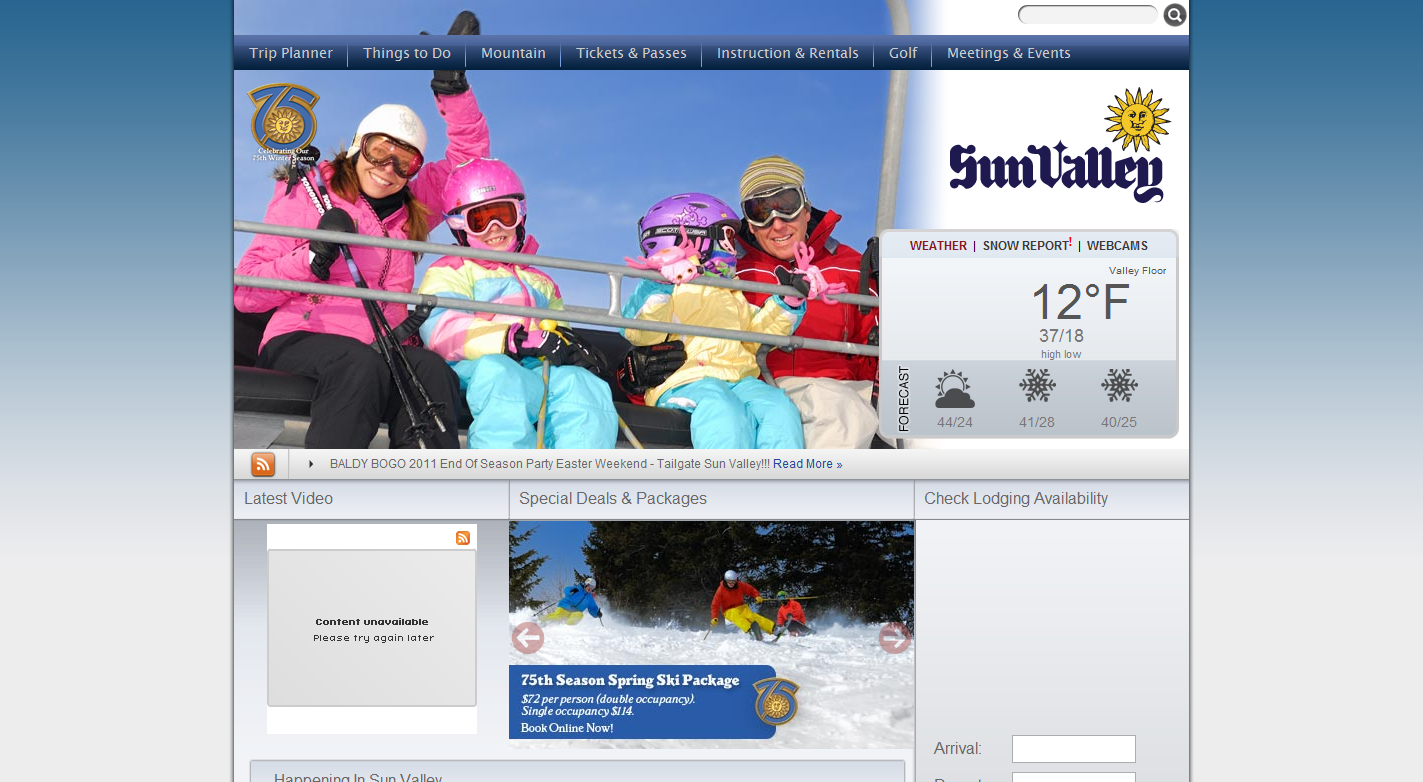Click the Valley Floor location link
The width and height of the screenshot is (1423, 782).
(1153, 271)
